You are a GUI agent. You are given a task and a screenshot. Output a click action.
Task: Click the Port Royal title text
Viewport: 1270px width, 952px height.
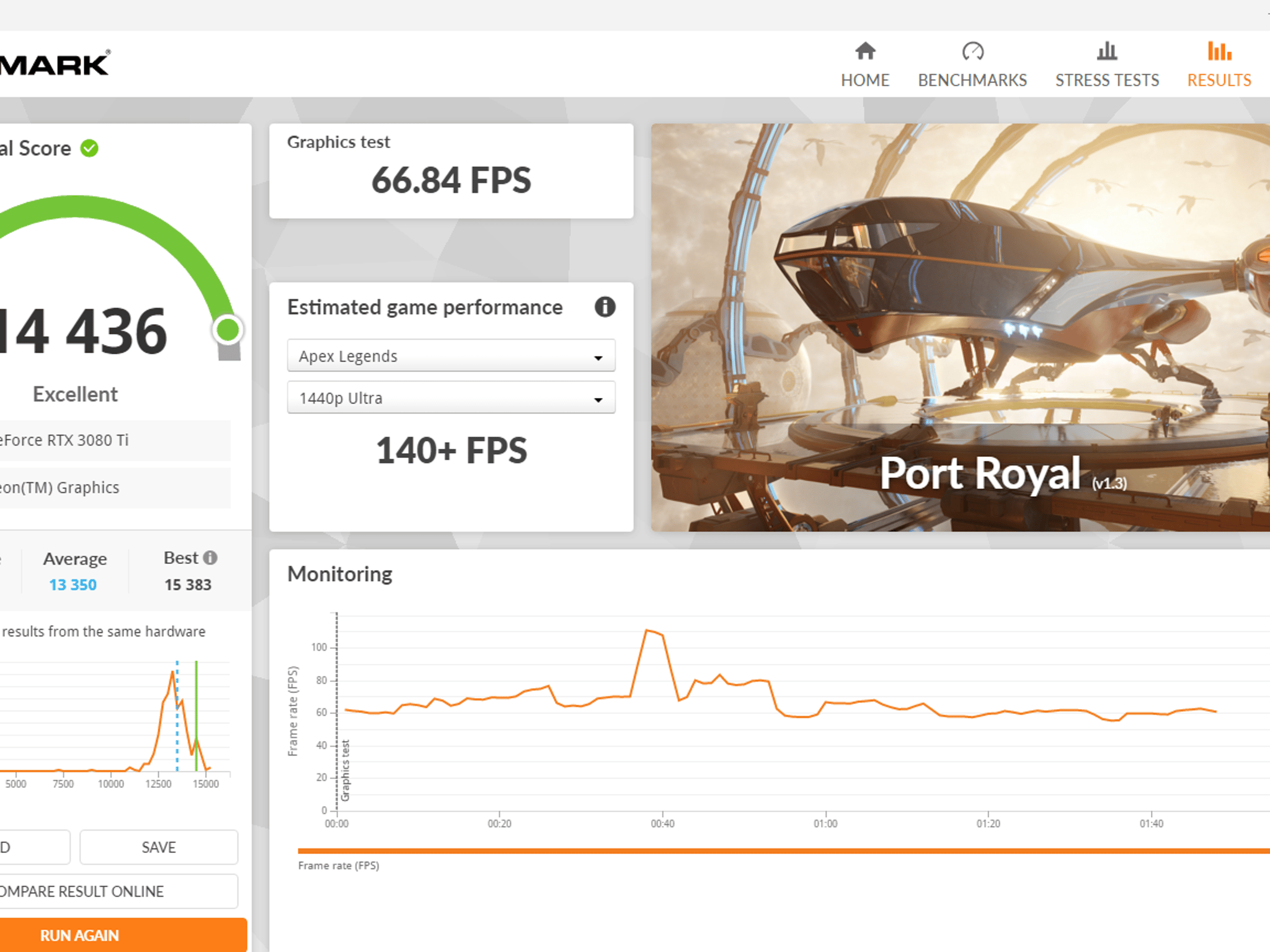[980, 474]
